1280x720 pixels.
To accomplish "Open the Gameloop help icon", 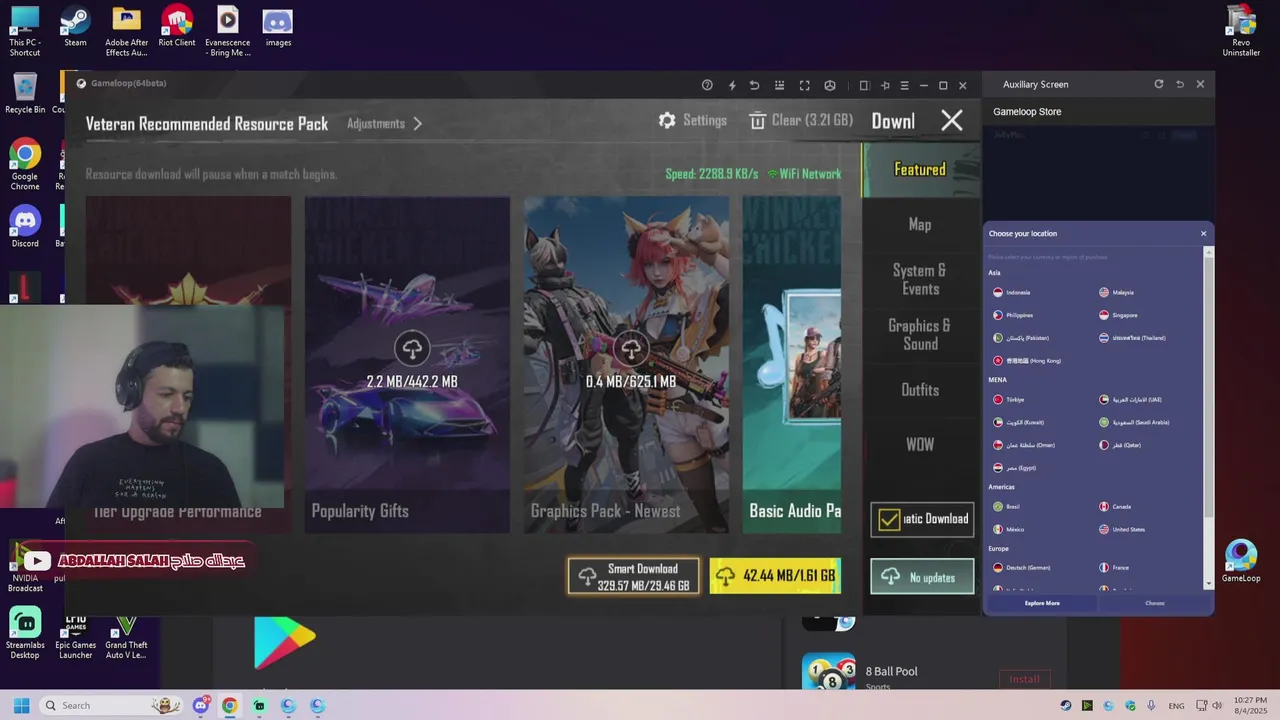I will (707, 85).
